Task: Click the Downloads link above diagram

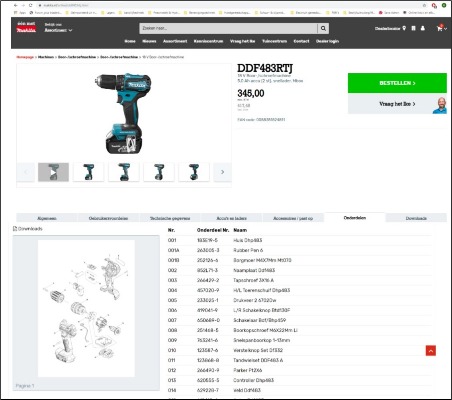Action: [x=28, y=229]
